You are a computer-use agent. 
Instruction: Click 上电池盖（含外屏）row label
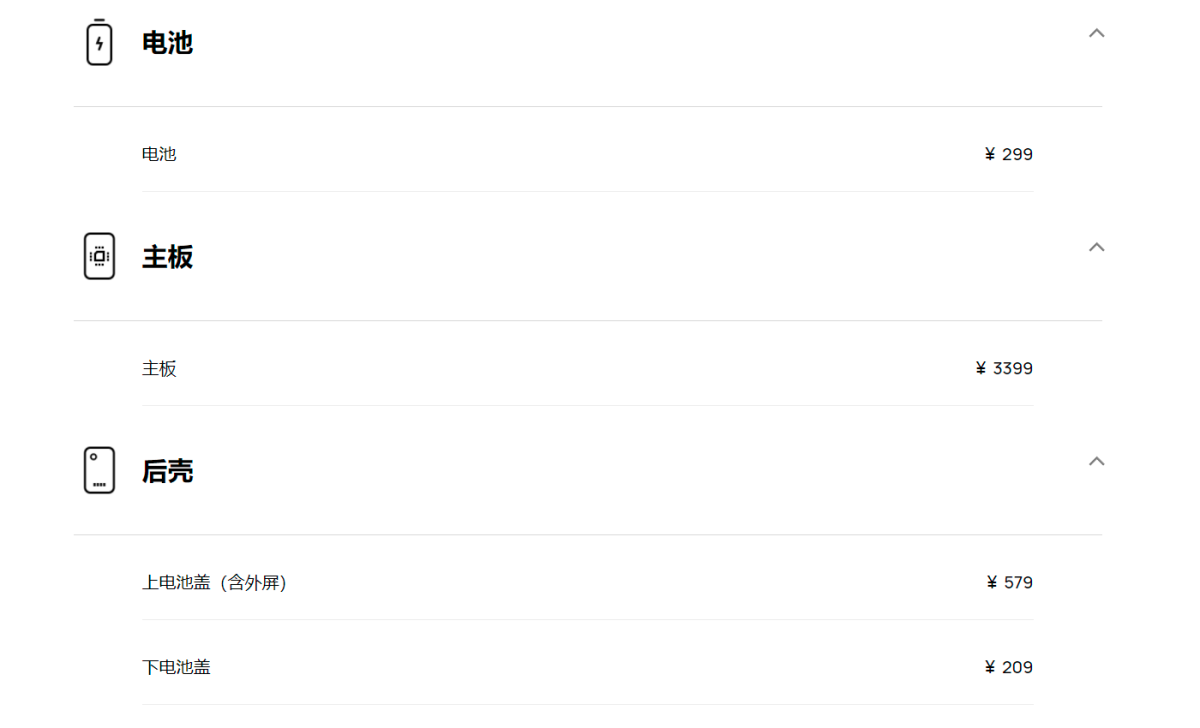(x=215, y=582)
